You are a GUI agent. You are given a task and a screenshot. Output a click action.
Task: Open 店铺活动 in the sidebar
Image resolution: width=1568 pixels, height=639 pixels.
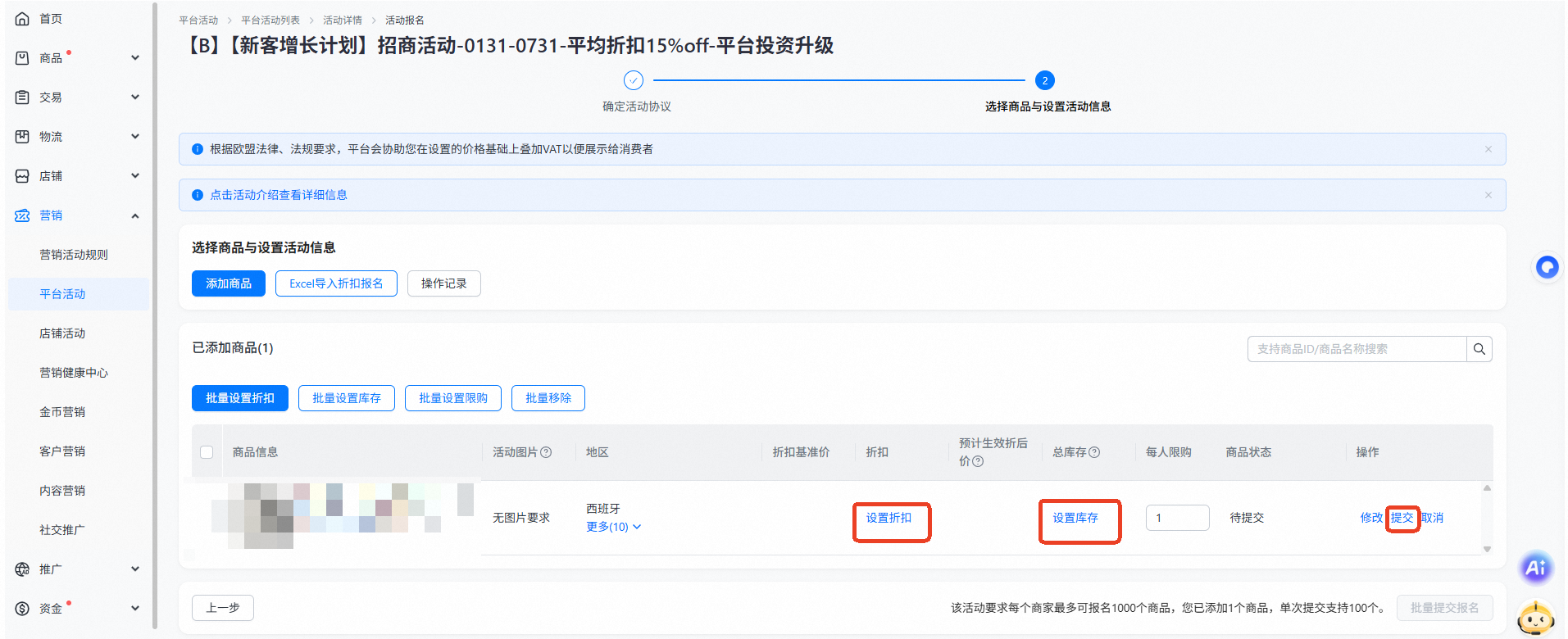coord(62,333)
